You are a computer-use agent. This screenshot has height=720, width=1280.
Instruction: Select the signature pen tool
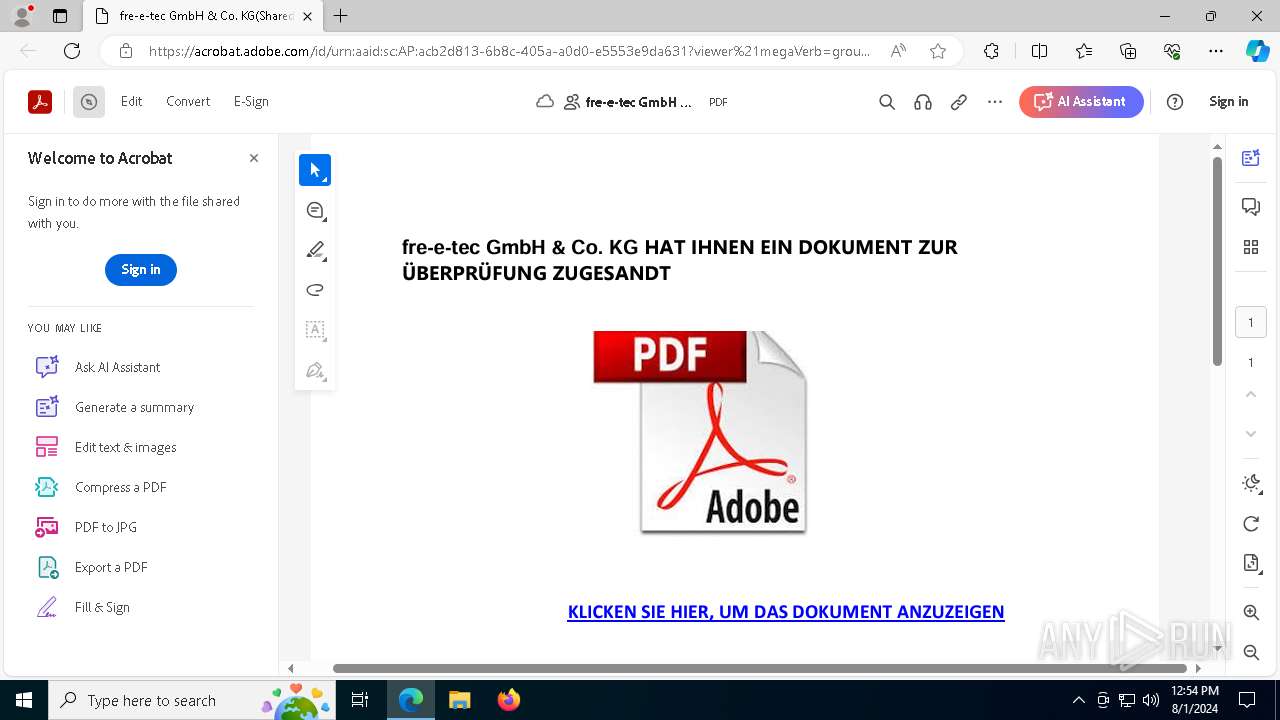[x=315, y=370]
